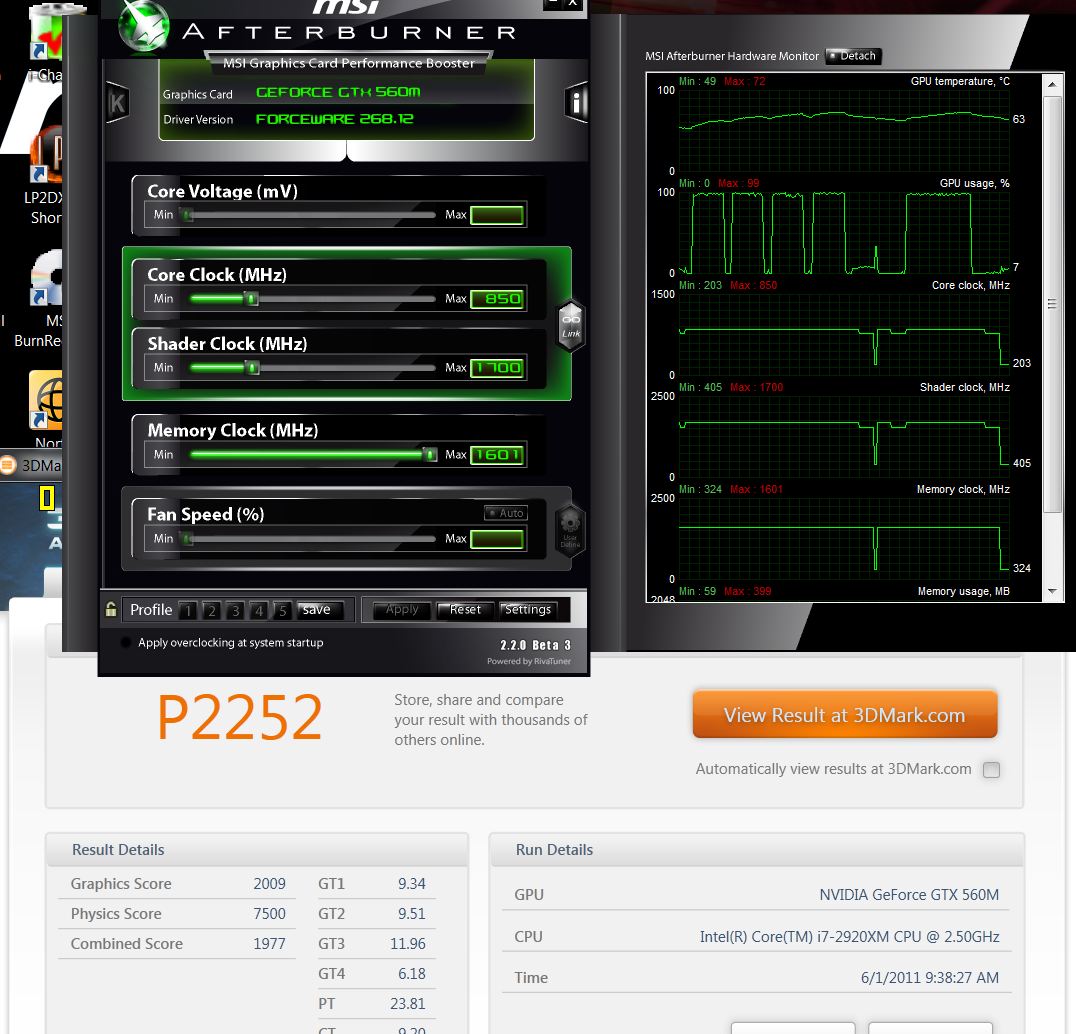Click the MSI Afterburner dragon logo

pyautogui.click(x=143, y=26)
